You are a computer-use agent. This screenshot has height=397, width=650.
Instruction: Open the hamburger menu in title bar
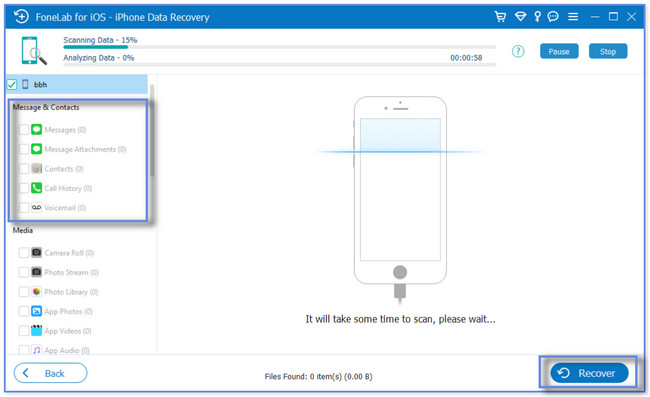point(573,17)
